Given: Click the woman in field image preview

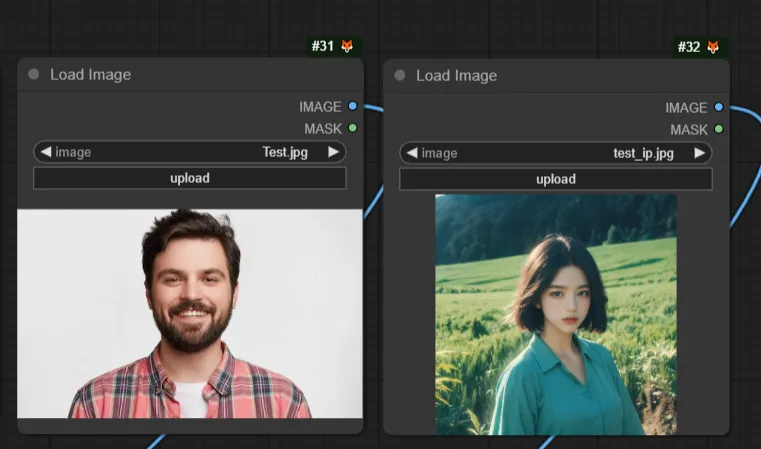Looking at the screenshot, I should point(556,314).
